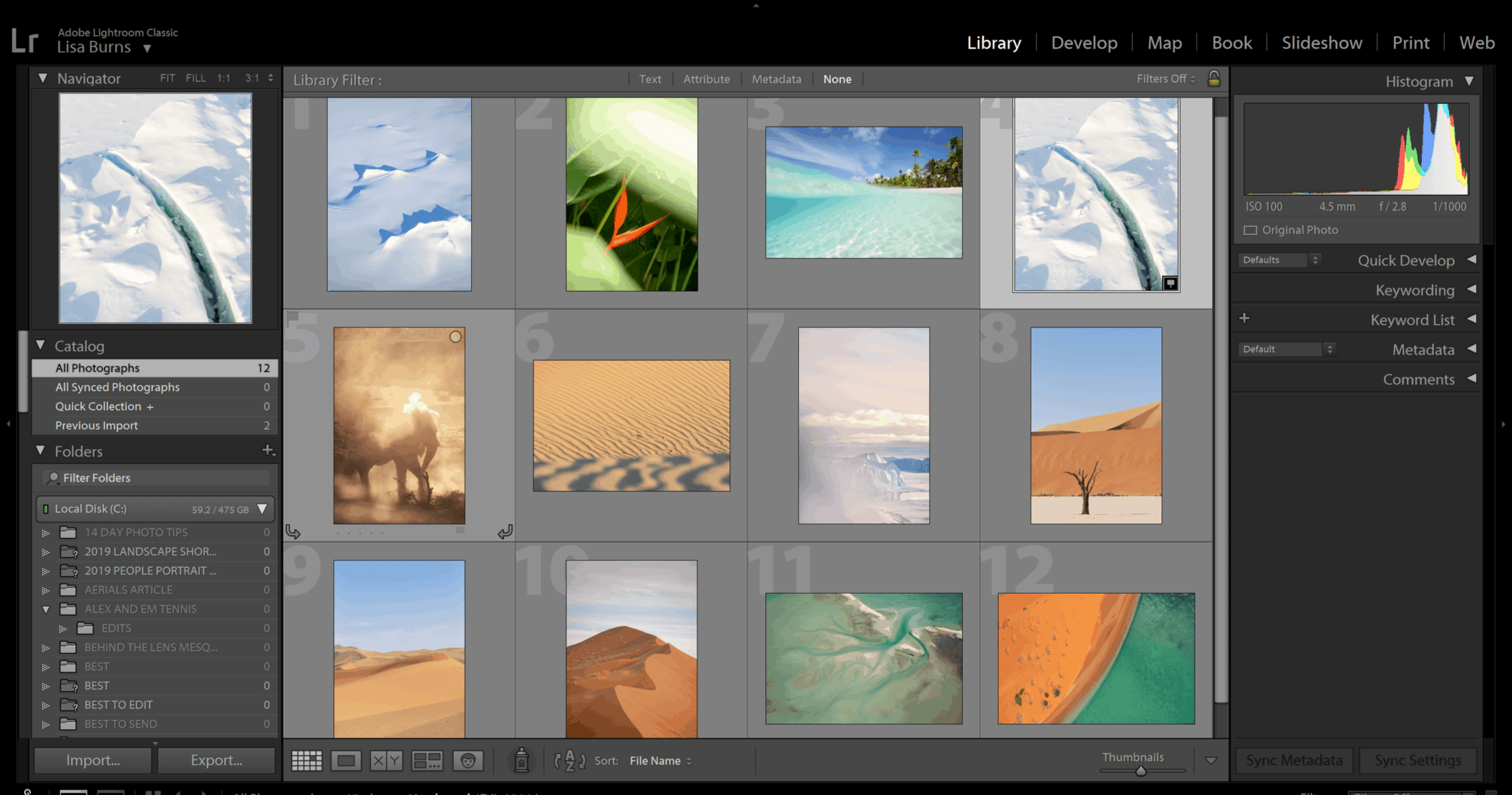This screenshot has width=1512, height=795.
Task: Add a new folder with plus icon
Action: point(268,450)
